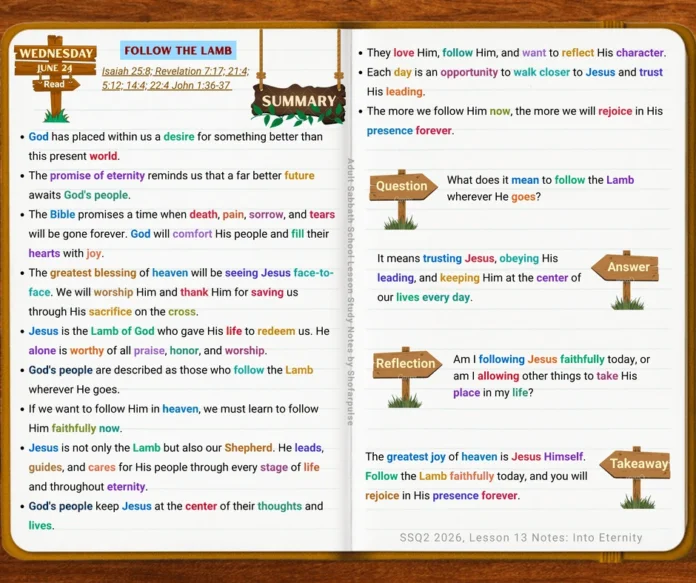This screenshot has width=696, height=583.
Task: Open the Isaiah 25:8; Revelation 7:17 reference line
Action: [176, 71]
